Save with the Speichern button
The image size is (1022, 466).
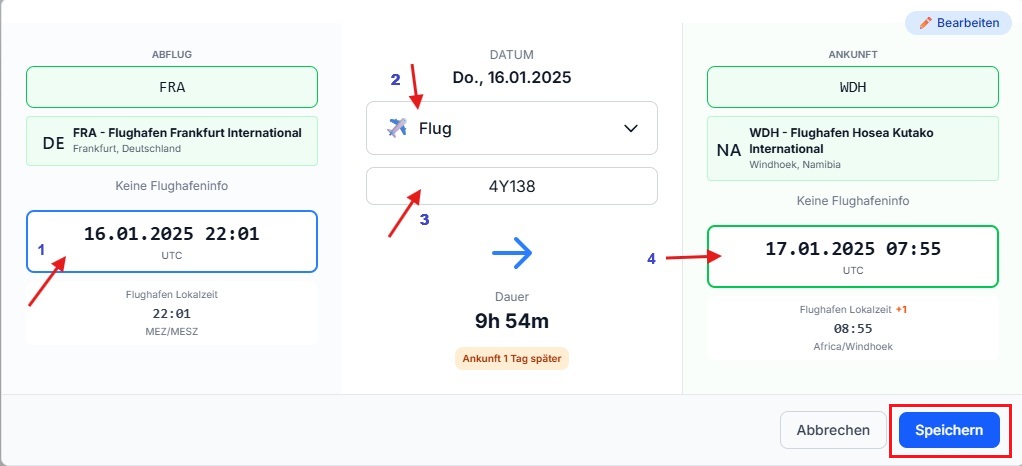[949, 430]
